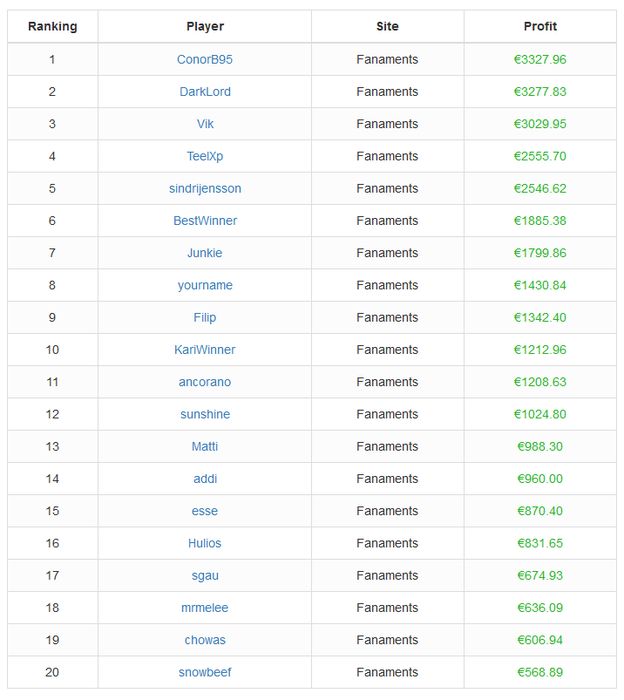Click the Filip player link

click(x=205, y=317)
